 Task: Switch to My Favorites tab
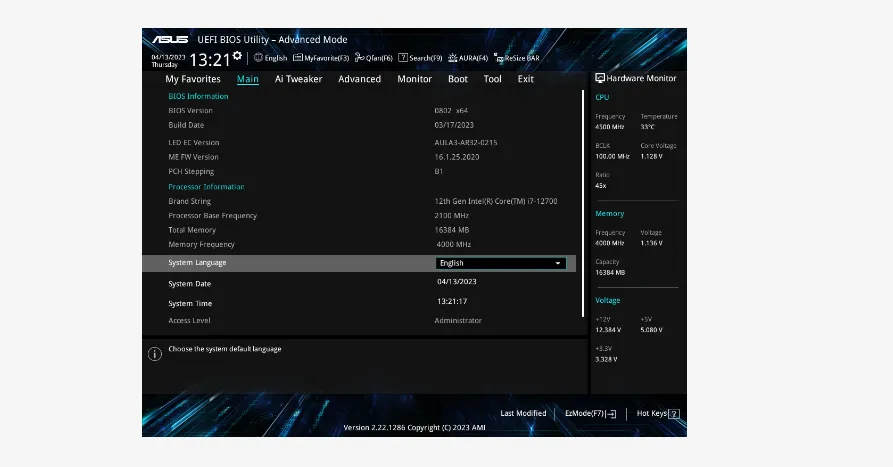pos(192,79)
